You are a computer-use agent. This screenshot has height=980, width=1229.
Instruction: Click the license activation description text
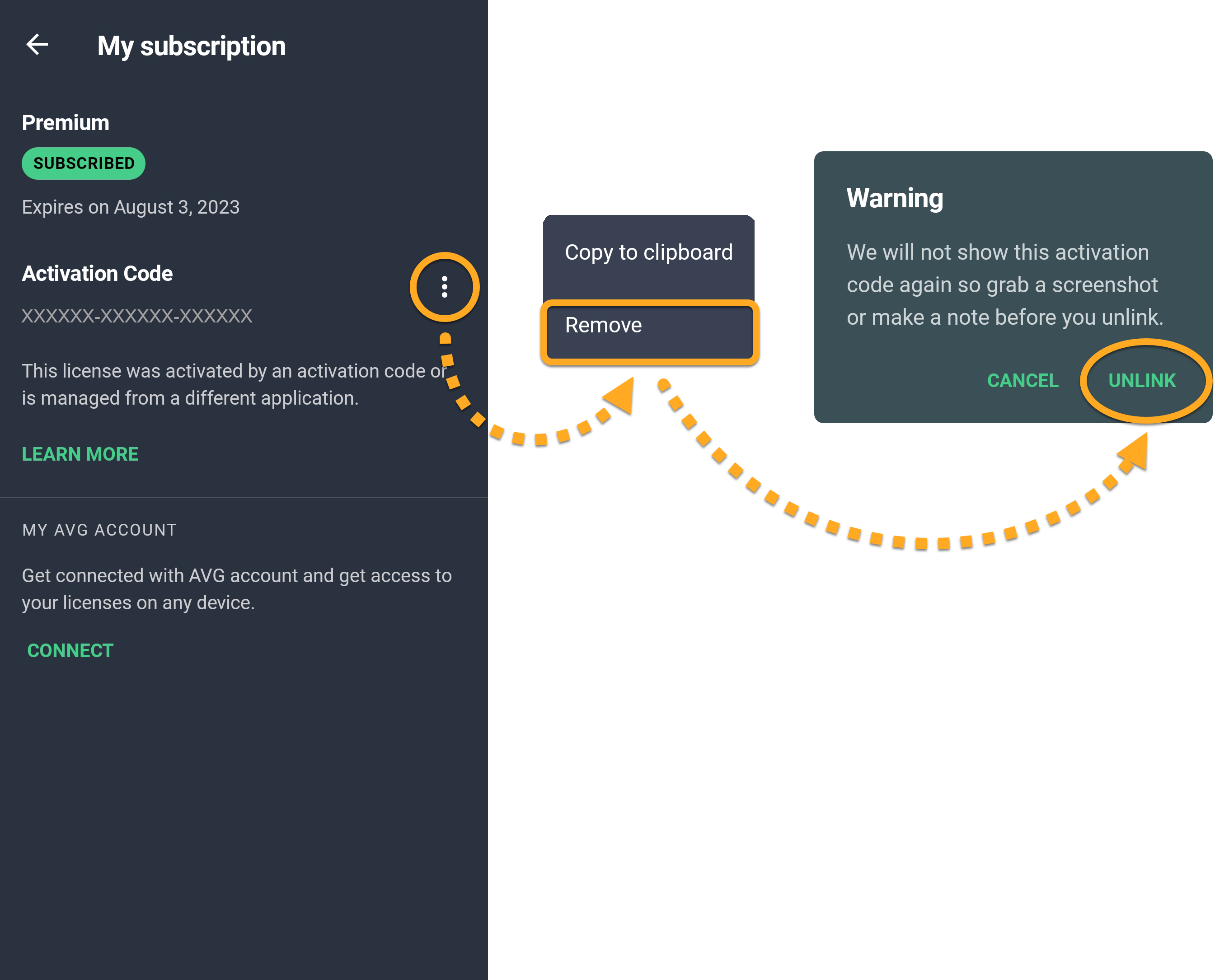(x=234, y=385)
